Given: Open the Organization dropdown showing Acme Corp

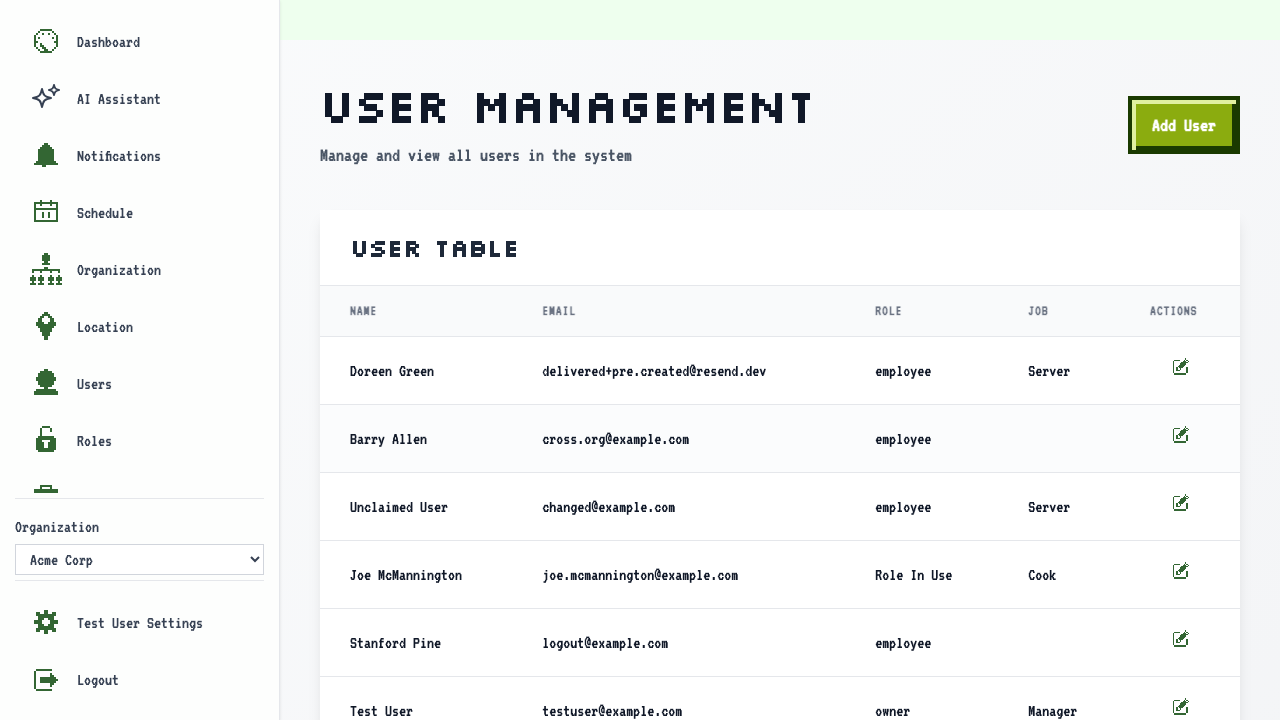Looking at the screenshot, I should (139, 560).
